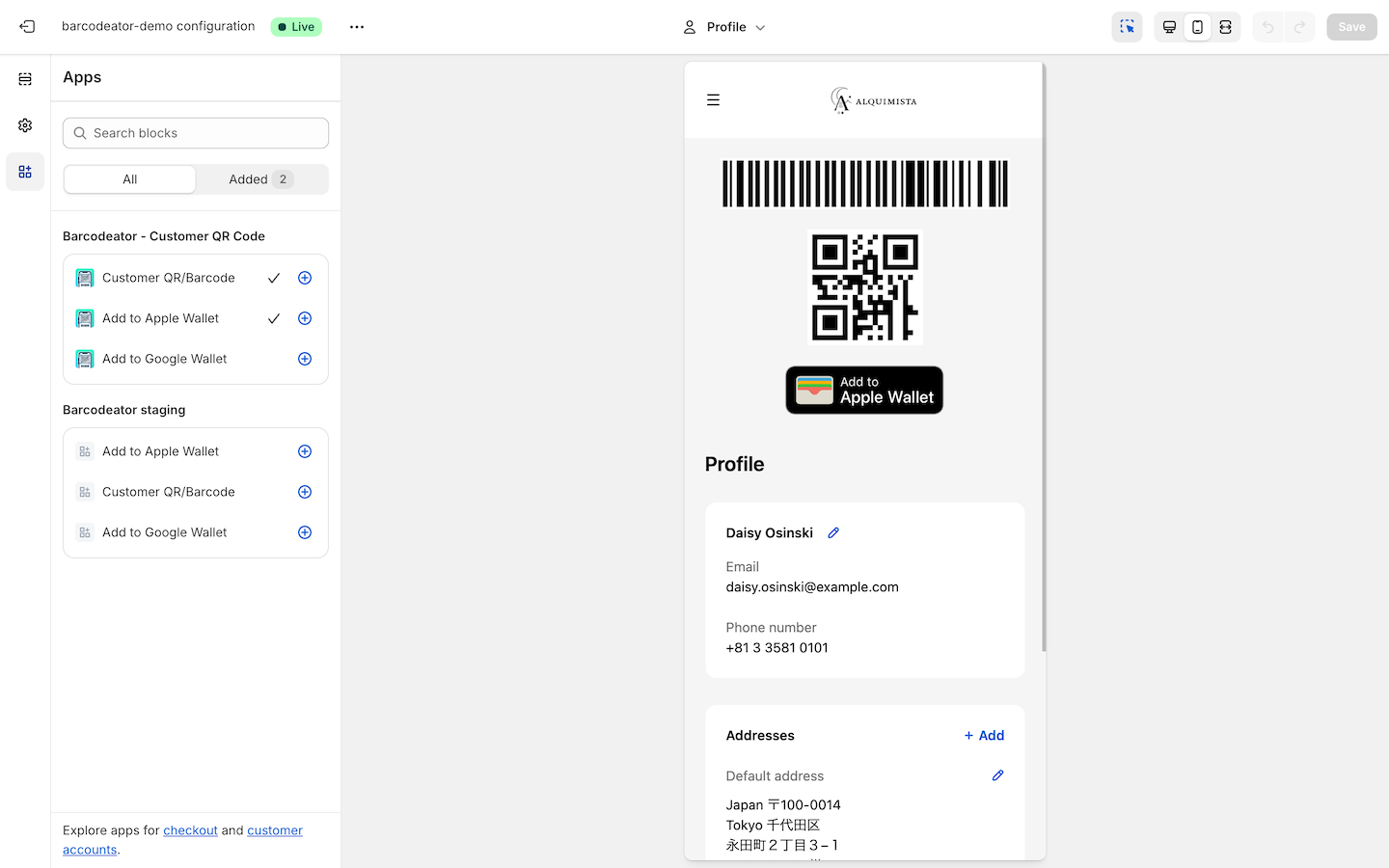1389x868 pixels.
Task: Click the exit editor icon
Action: [27, 27]
